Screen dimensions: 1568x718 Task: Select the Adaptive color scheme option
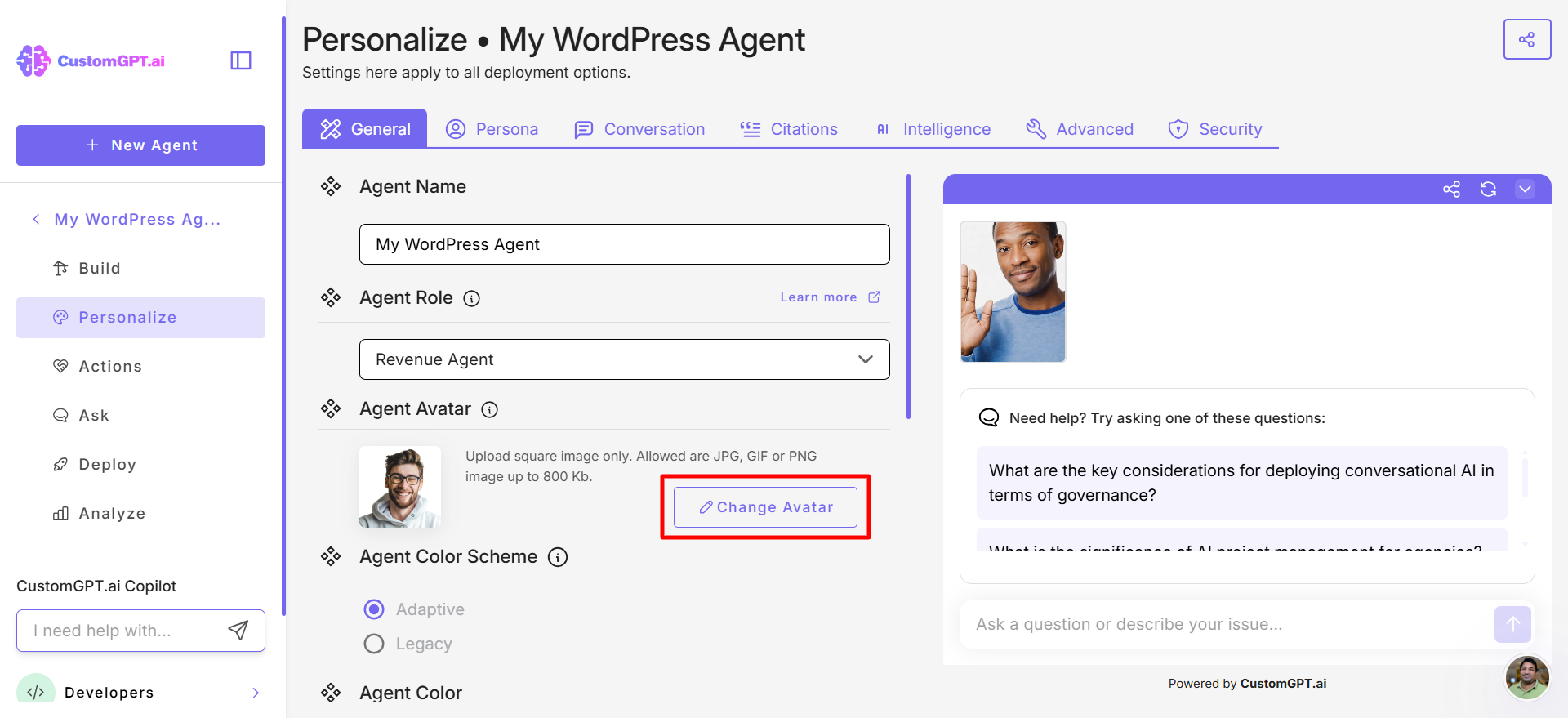pos(374,609)
